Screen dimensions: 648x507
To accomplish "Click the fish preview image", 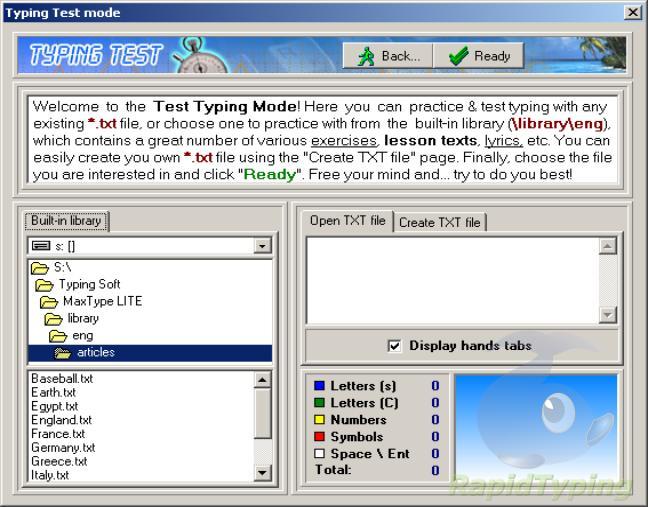I will (536, 428).
